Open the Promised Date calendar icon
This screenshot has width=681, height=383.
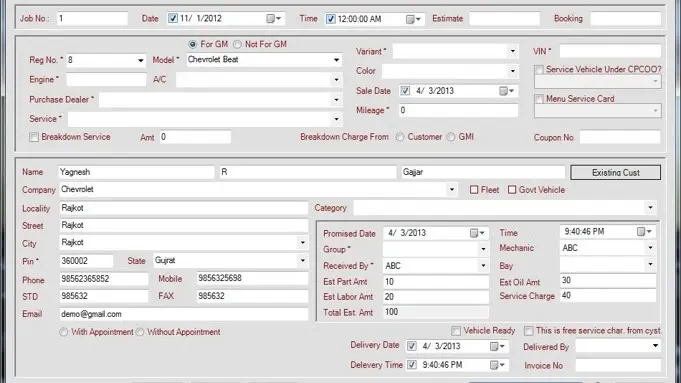[477, 233]
